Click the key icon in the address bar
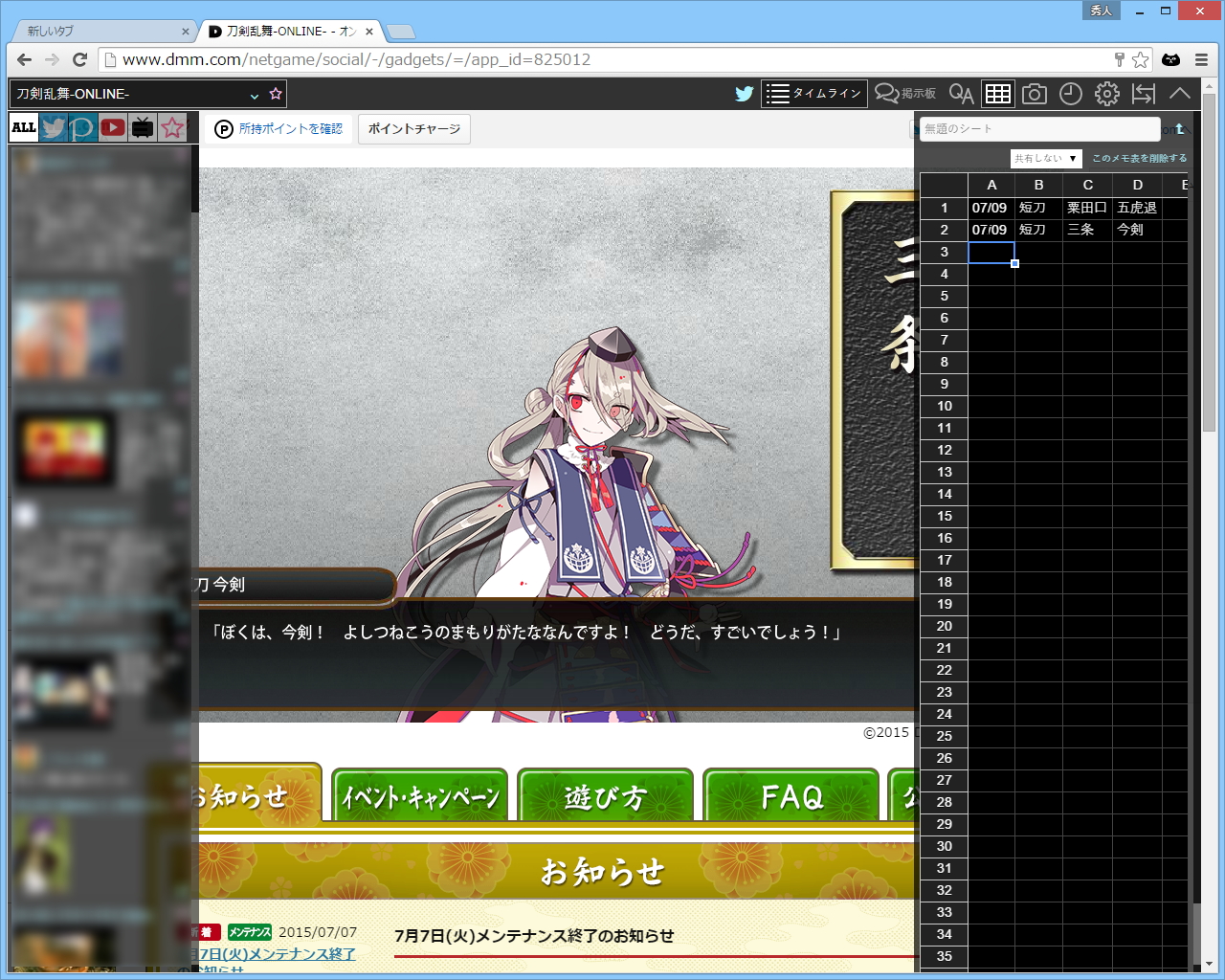1225x980 pixels. click(1119, 59)
